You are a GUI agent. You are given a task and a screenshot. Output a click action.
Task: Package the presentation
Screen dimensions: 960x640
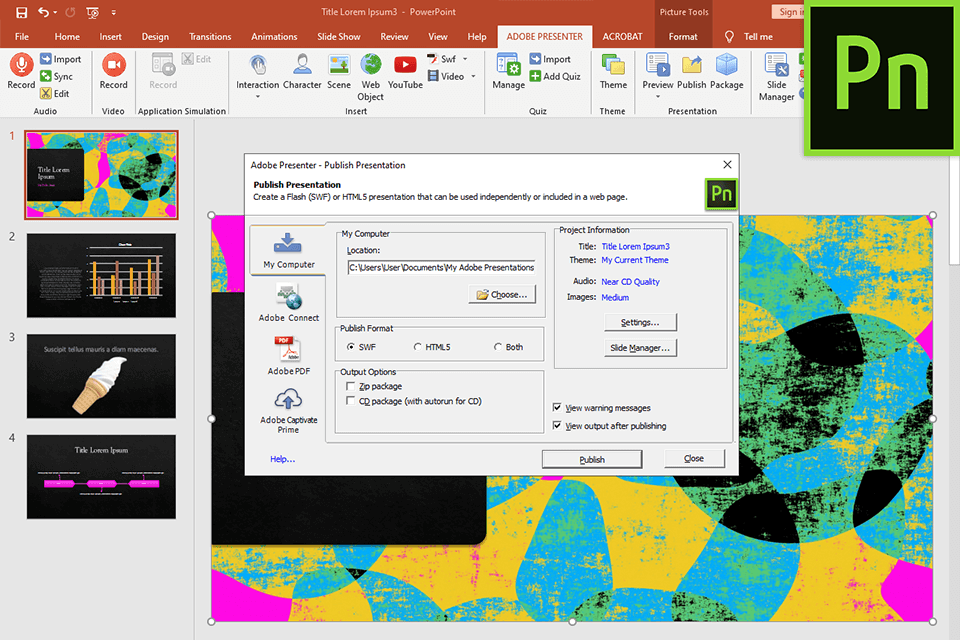(727, 72)
